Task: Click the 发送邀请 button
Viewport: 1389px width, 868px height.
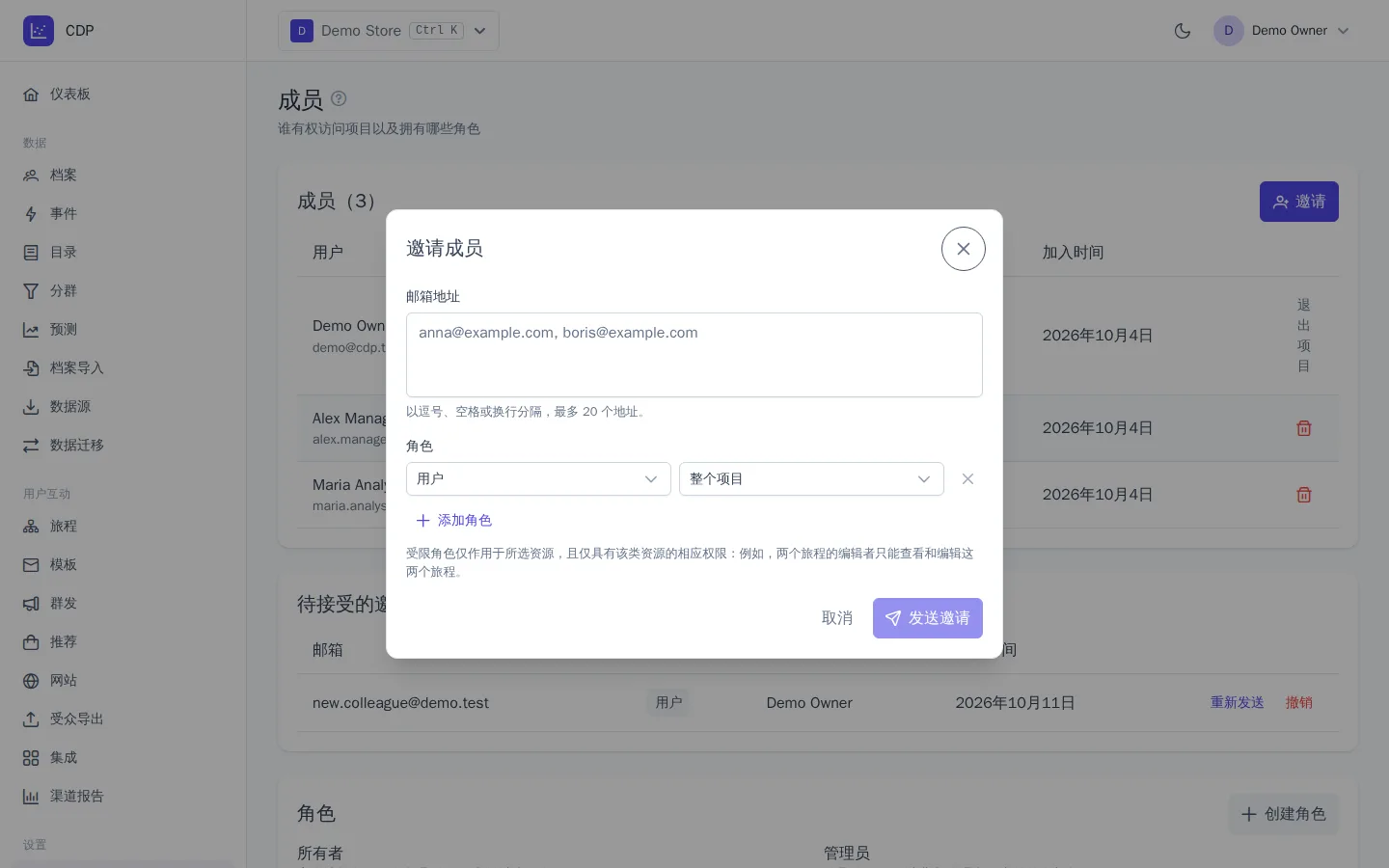Action: coord(928,618)
